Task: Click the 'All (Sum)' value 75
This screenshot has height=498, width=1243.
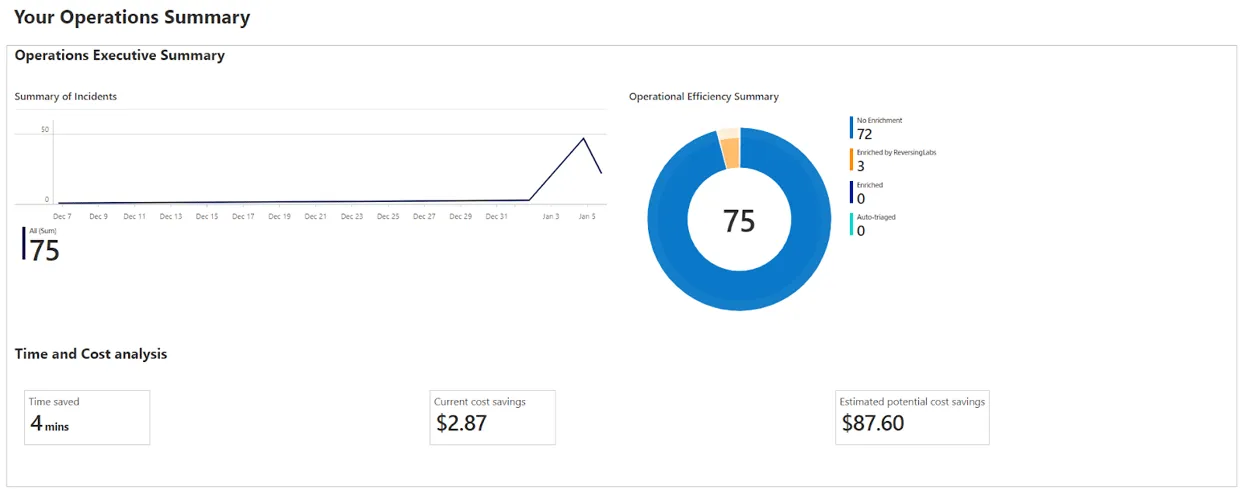Action: [45, 250]
